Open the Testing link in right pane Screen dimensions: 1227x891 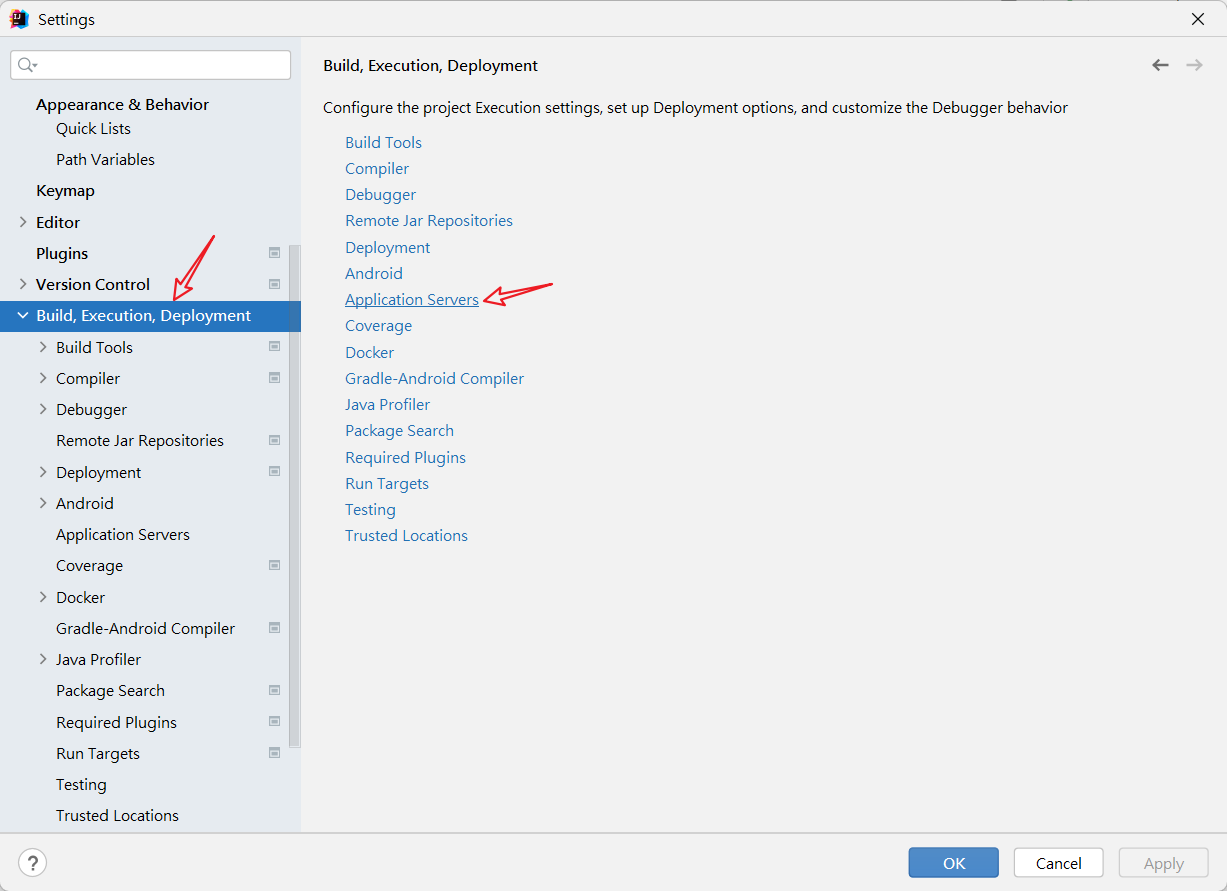coord(370,509)
